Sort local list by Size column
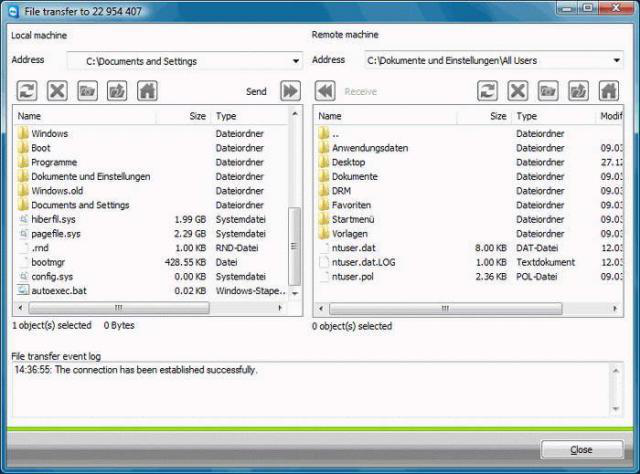The image size is (640, 474). (183, 116)
